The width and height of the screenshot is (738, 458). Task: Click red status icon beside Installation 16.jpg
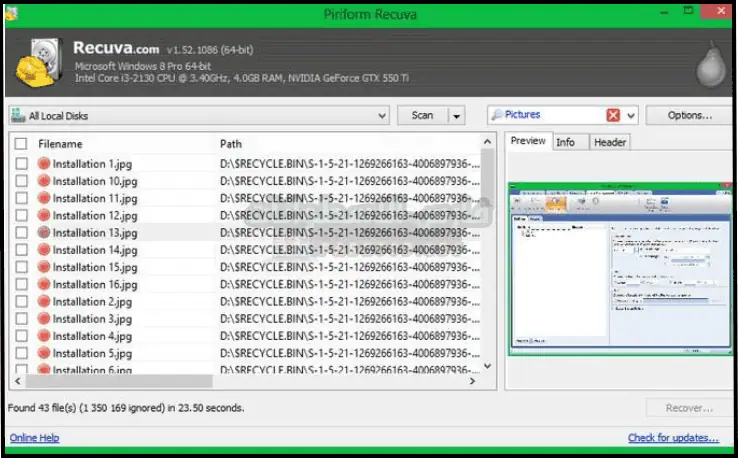coord(44,285)
